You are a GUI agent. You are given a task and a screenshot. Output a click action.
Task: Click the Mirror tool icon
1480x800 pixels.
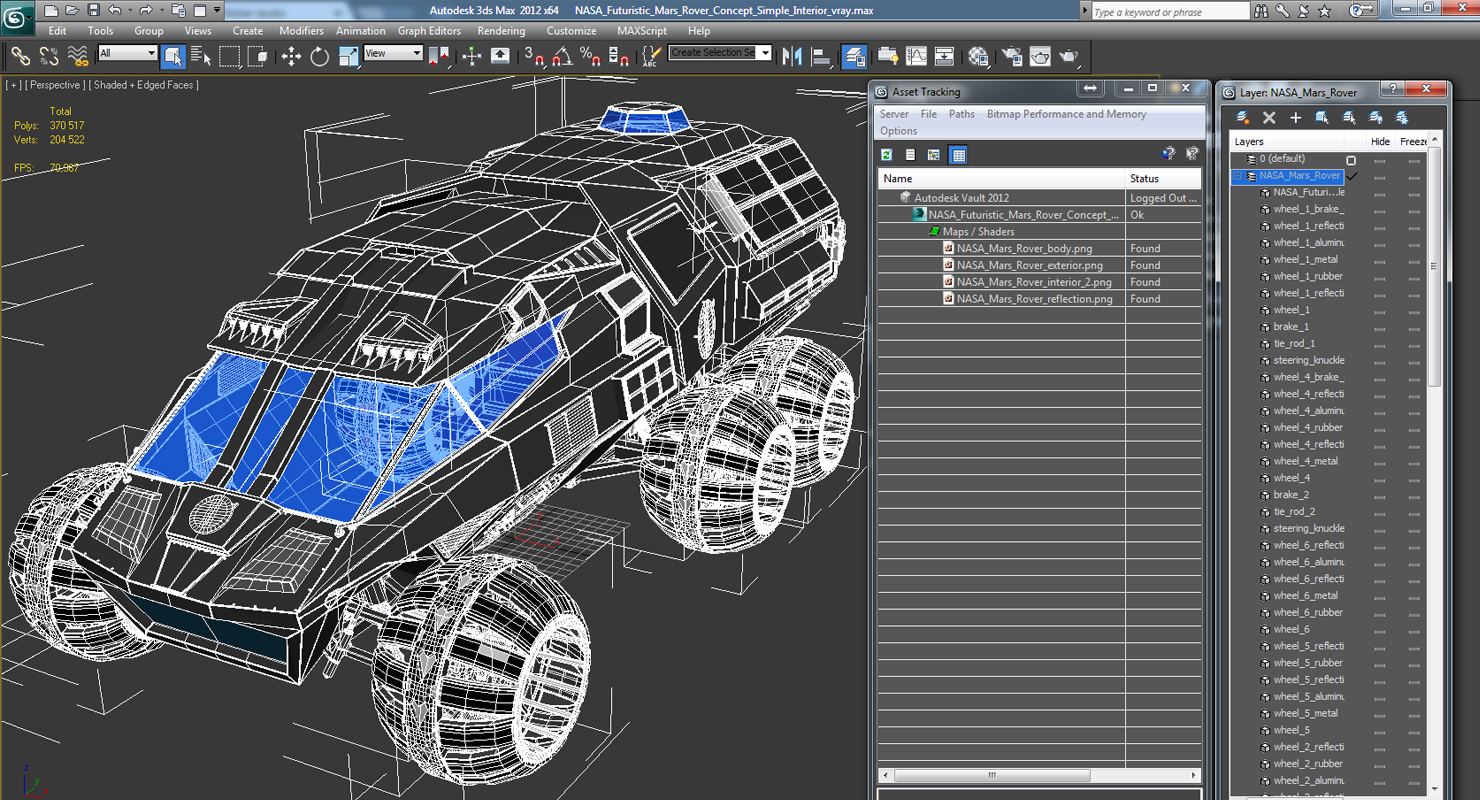point(793,56)
